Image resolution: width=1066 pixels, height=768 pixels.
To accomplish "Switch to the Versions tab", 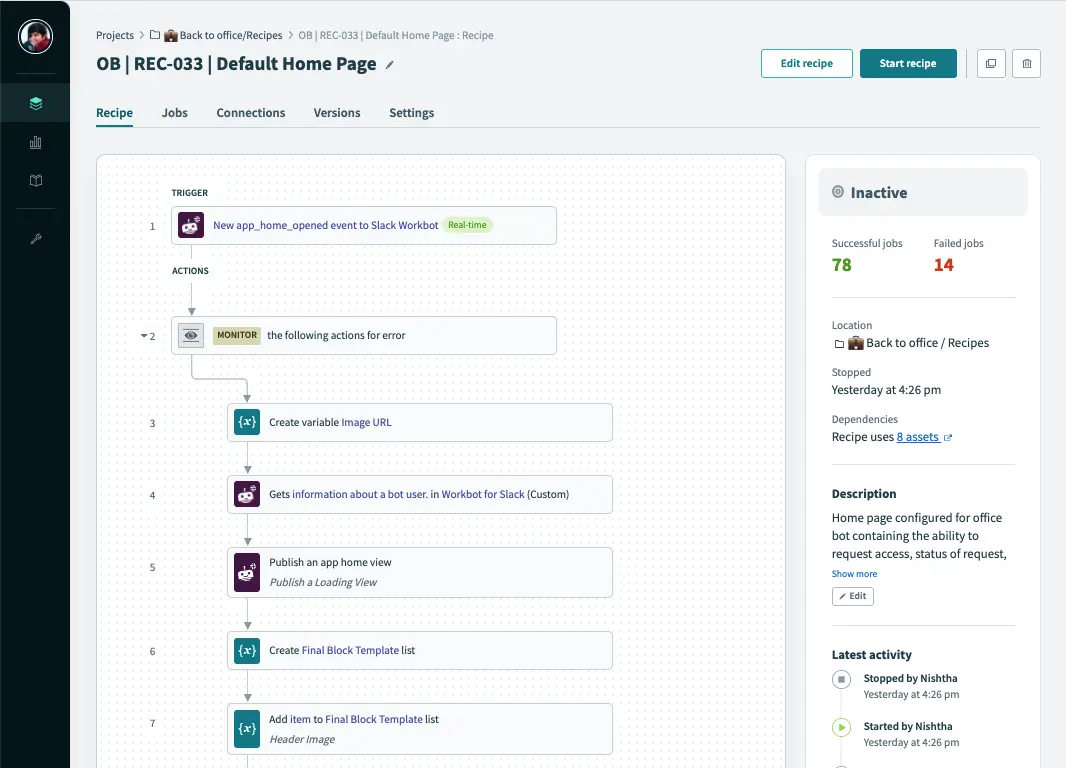I will tap(337, 113).
